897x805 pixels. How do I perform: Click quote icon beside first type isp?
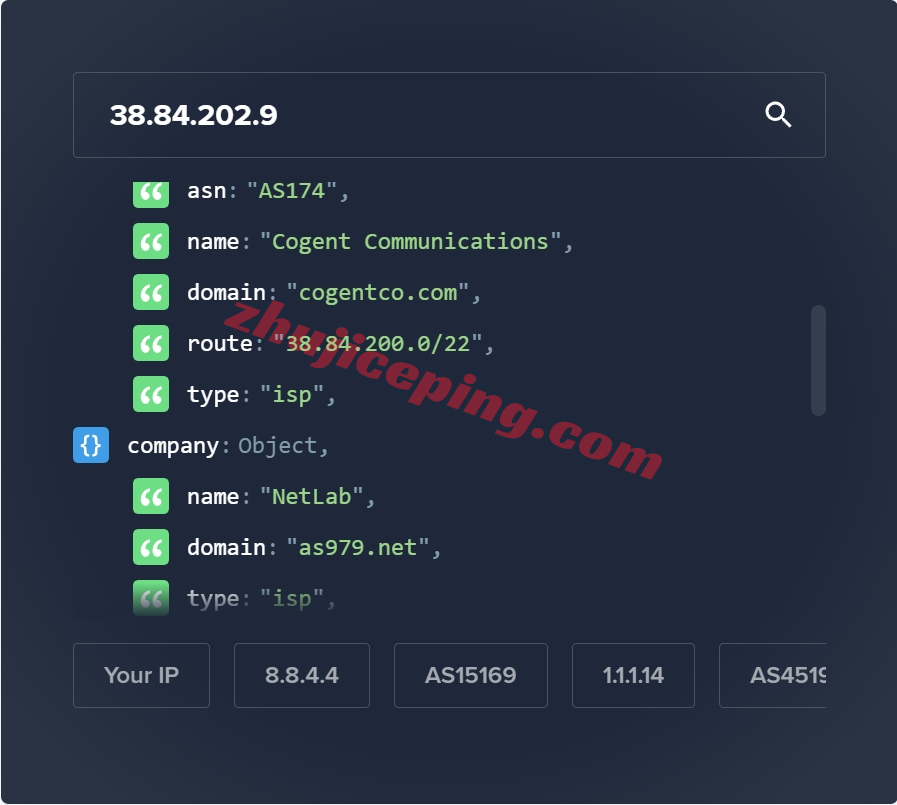click(x=151, y=394)
